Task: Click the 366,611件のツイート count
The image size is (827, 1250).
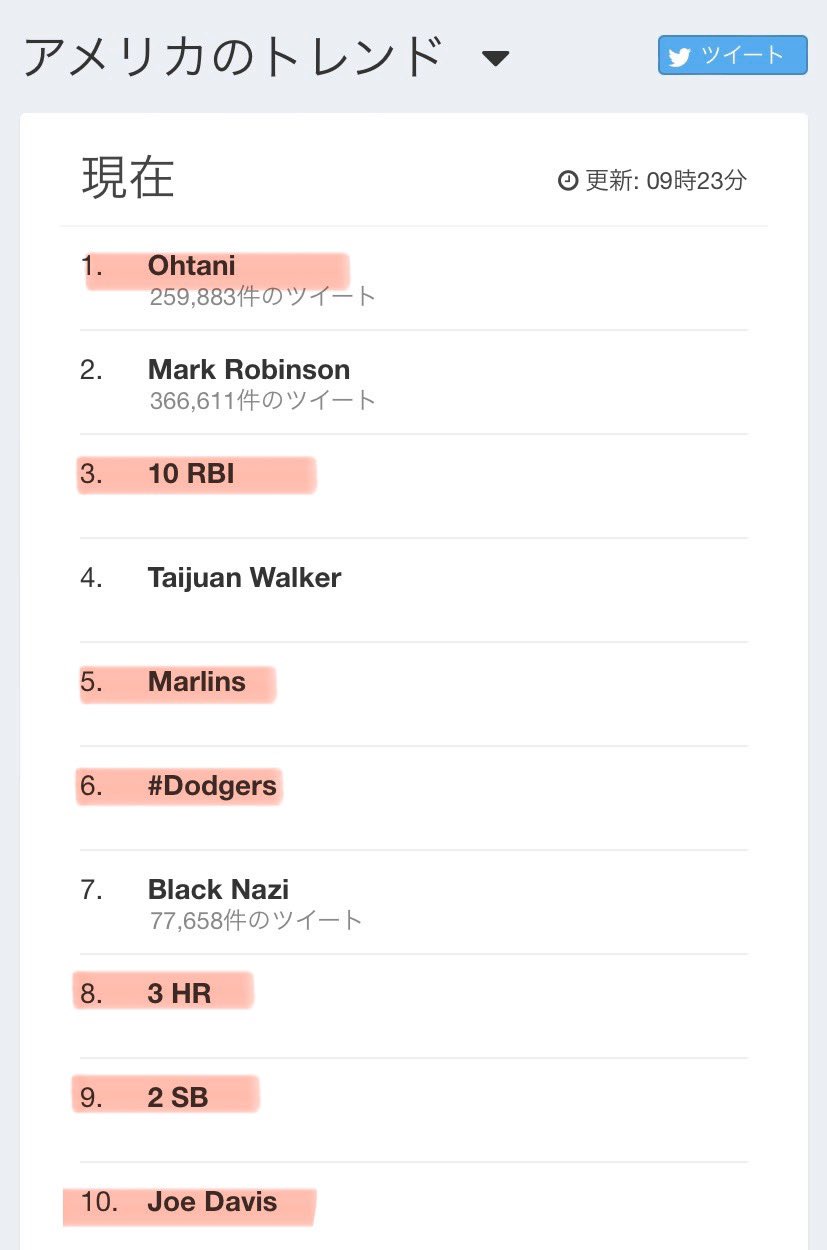Action: coord(263,401)
